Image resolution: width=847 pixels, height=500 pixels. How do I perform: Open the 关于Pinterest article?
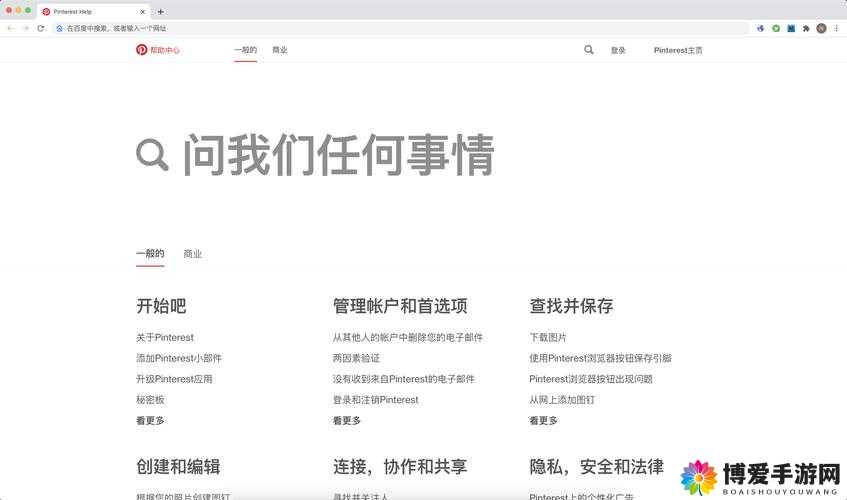[x=165, y=337]
